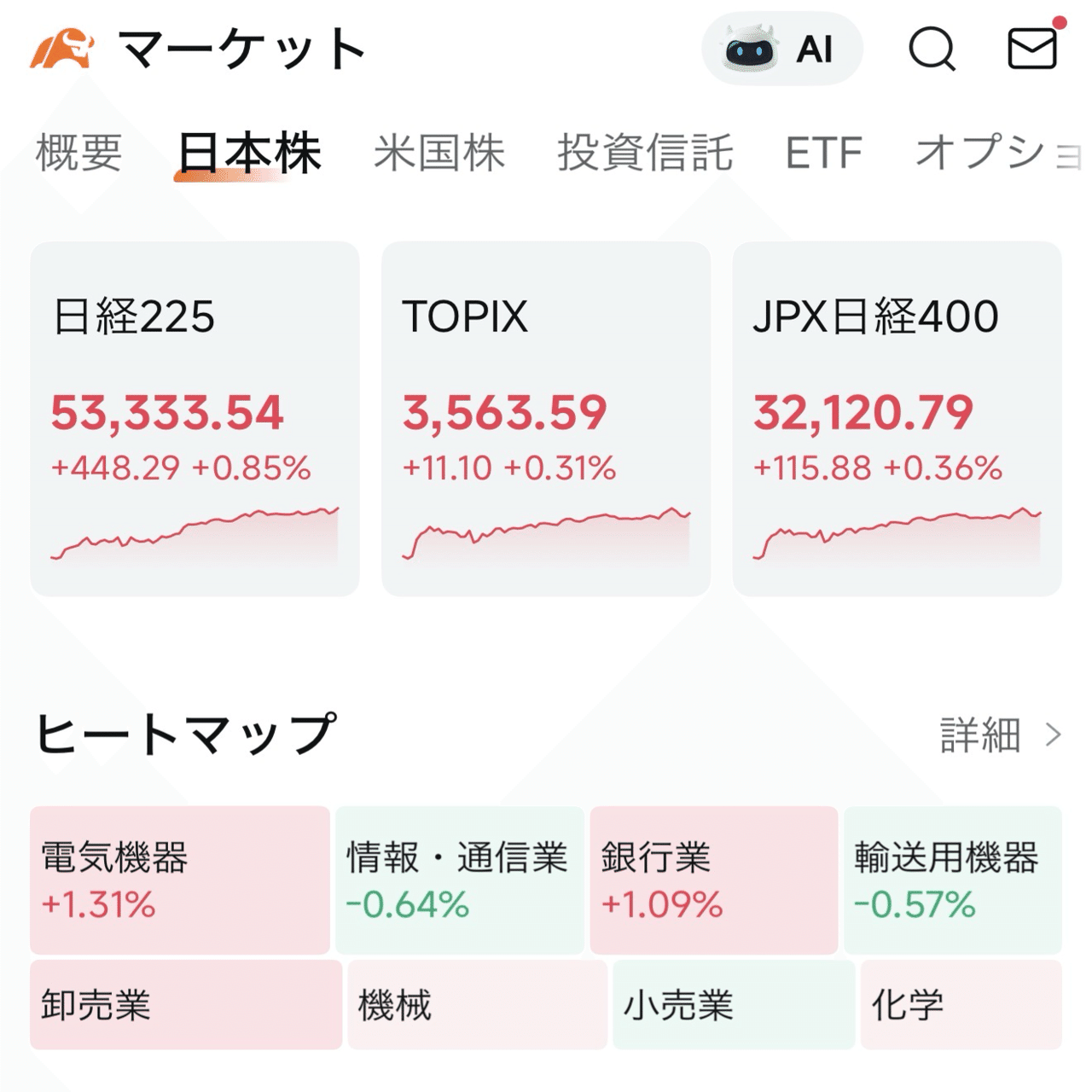Open the オプション tab

coord(990,152)
